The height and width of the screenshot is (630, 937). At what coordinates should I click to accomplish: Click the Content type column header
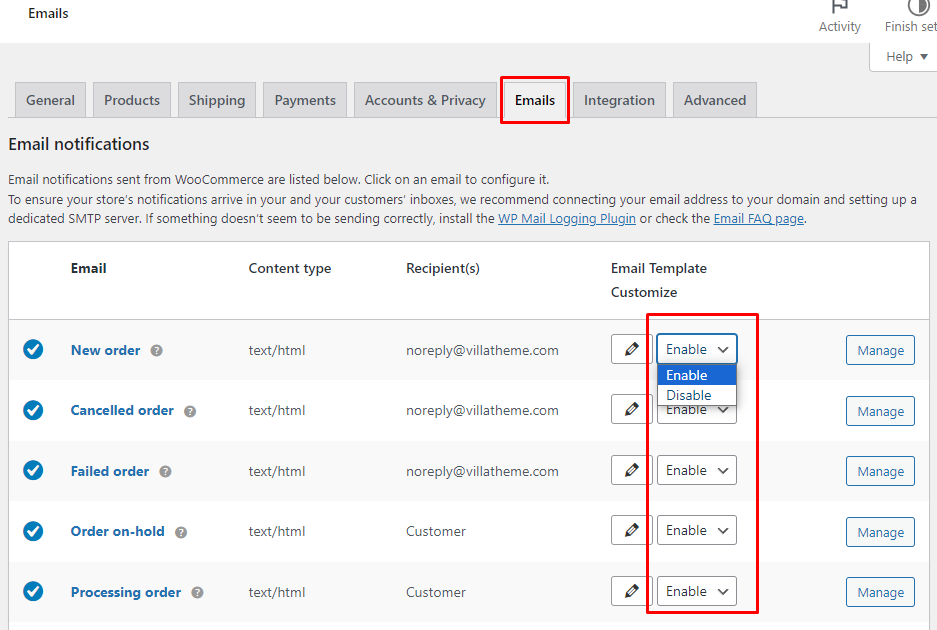coord(290,268)
